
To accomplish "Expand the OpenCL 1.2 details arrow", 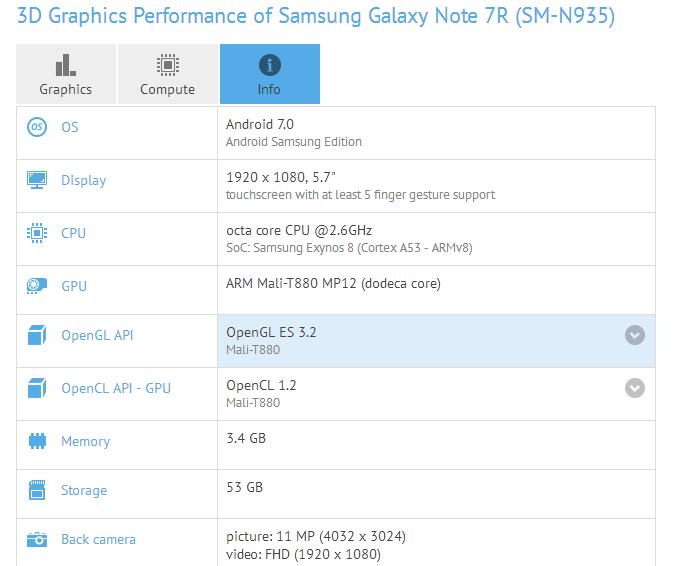I will 635,388.
